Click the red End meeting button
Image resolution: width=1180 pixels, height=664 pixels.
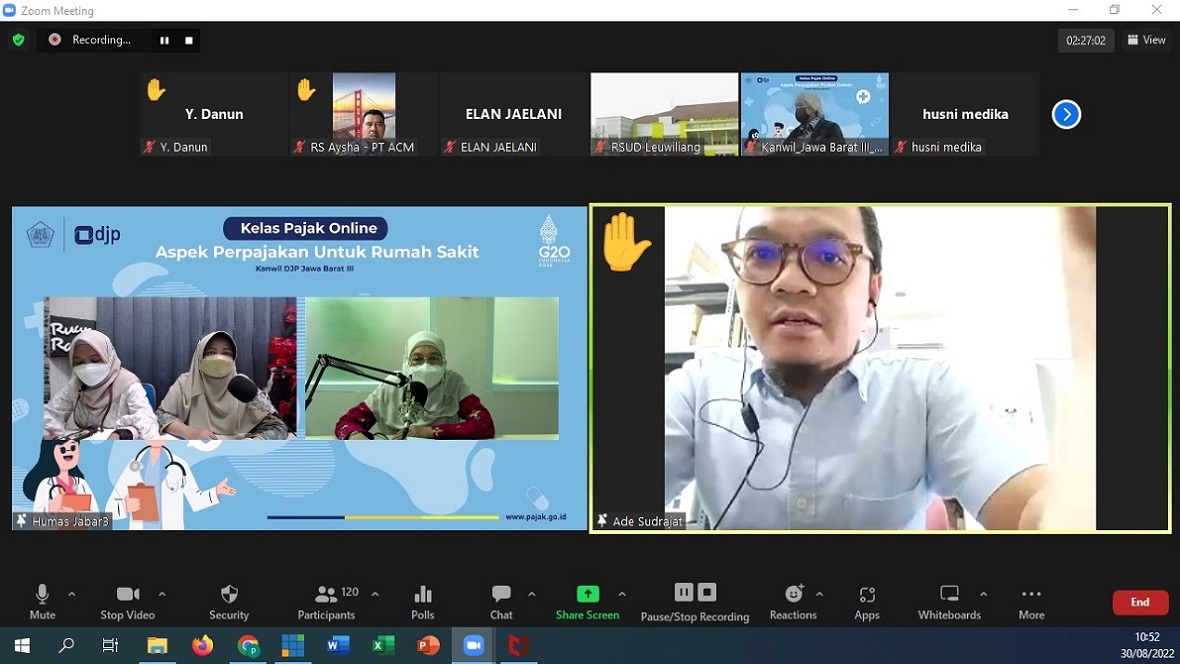coord(1140,602)
